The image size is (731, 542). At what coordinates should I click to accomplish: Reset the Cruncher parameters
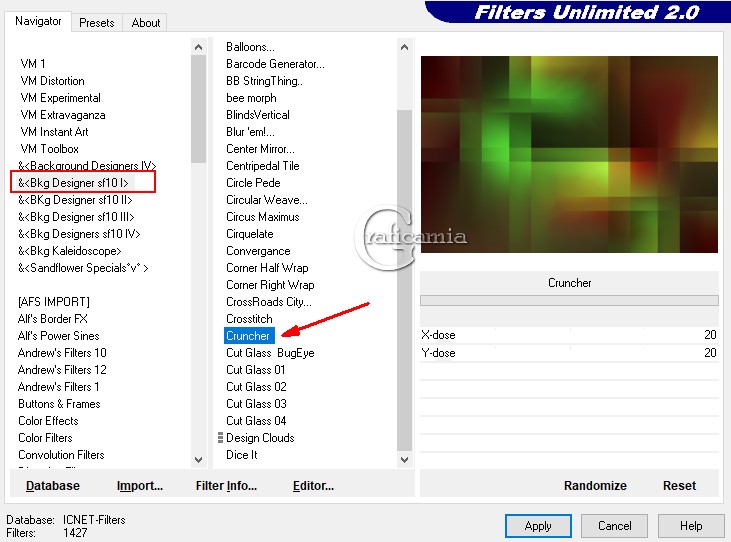(679, 485)
